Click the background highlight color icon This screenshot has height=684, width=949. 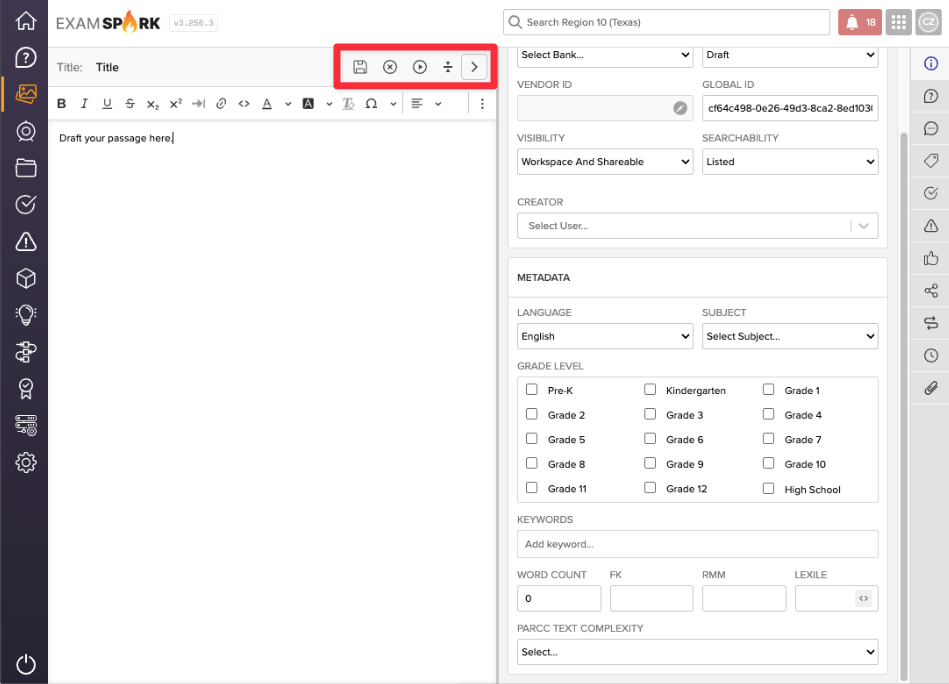pos(308,104)
